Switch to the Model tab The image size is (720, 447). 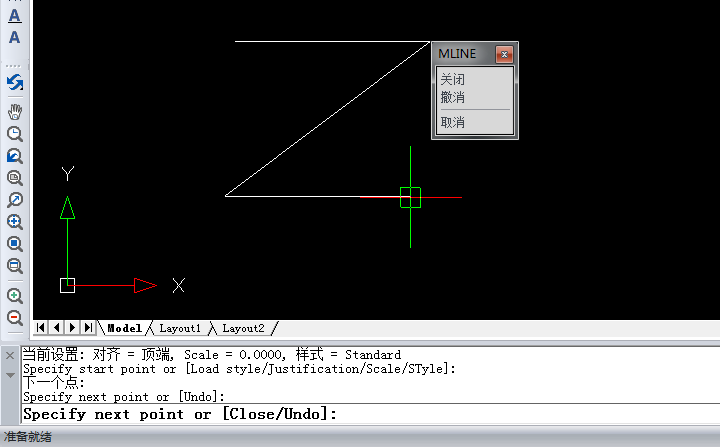[124, 328]
